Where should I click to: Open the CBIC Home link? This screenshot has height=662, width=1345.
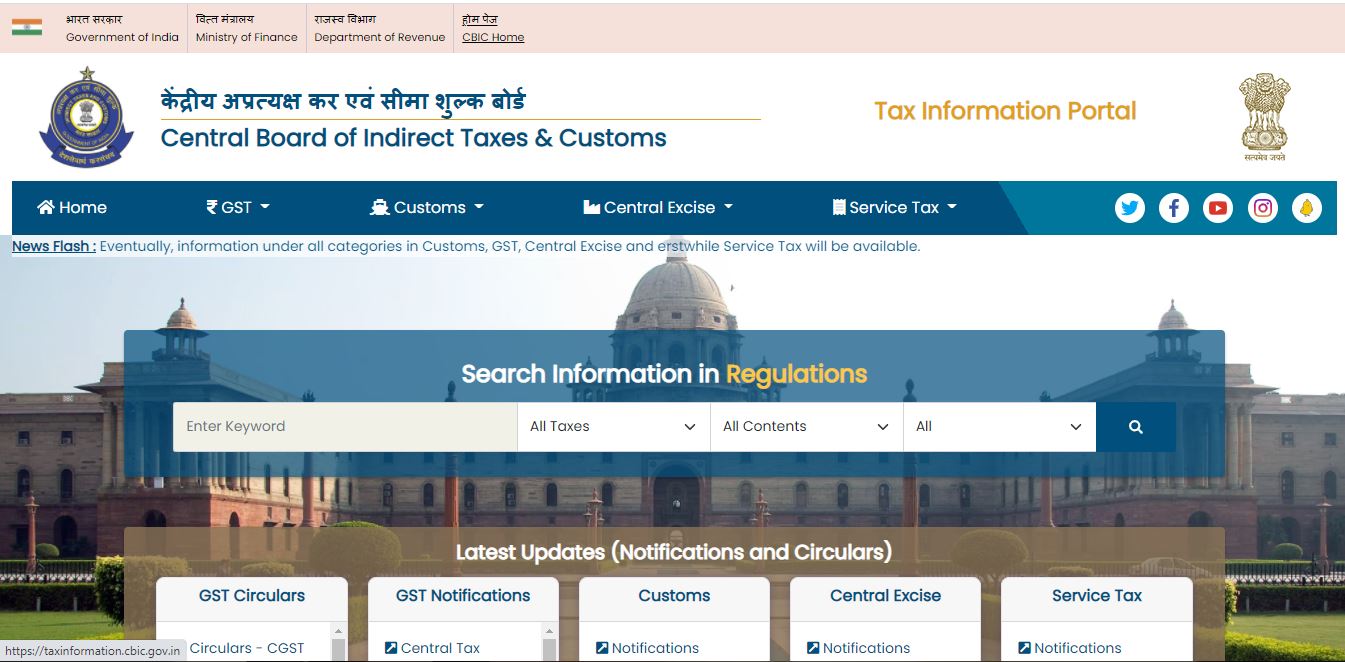[x=492, y=37]
